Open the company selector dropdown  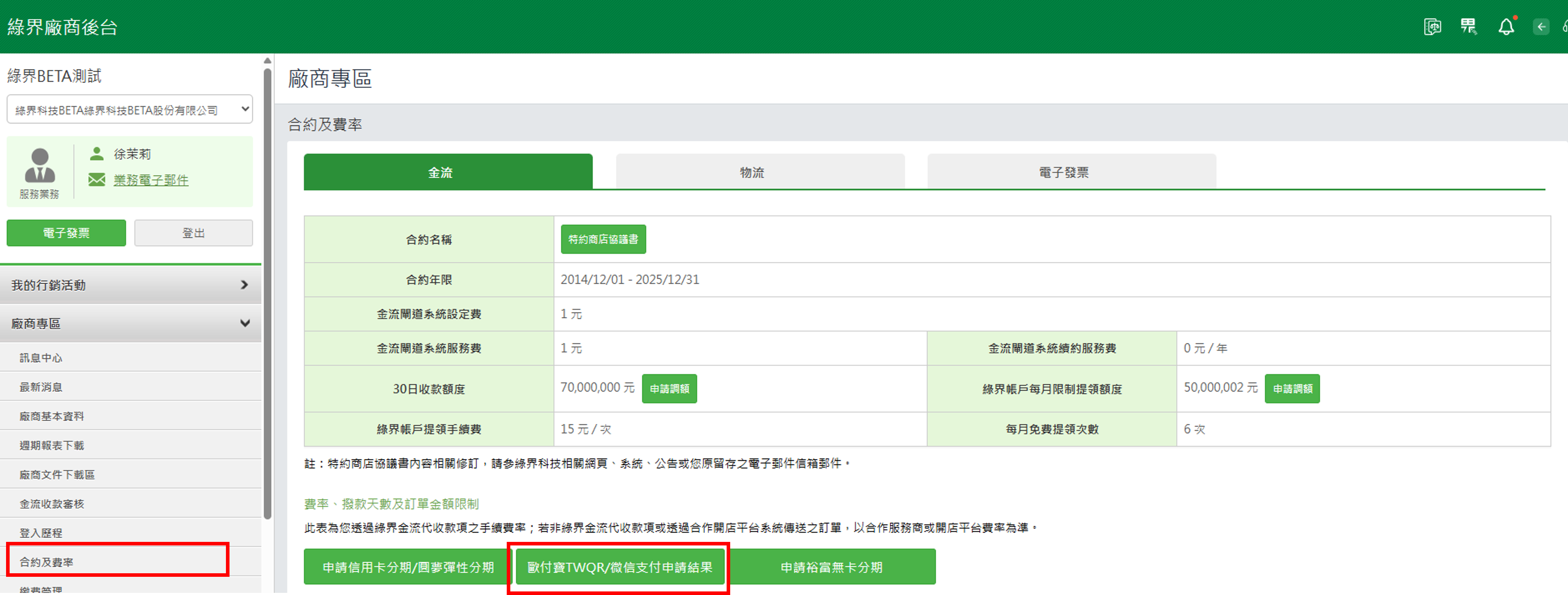click(x=130, y=109)
